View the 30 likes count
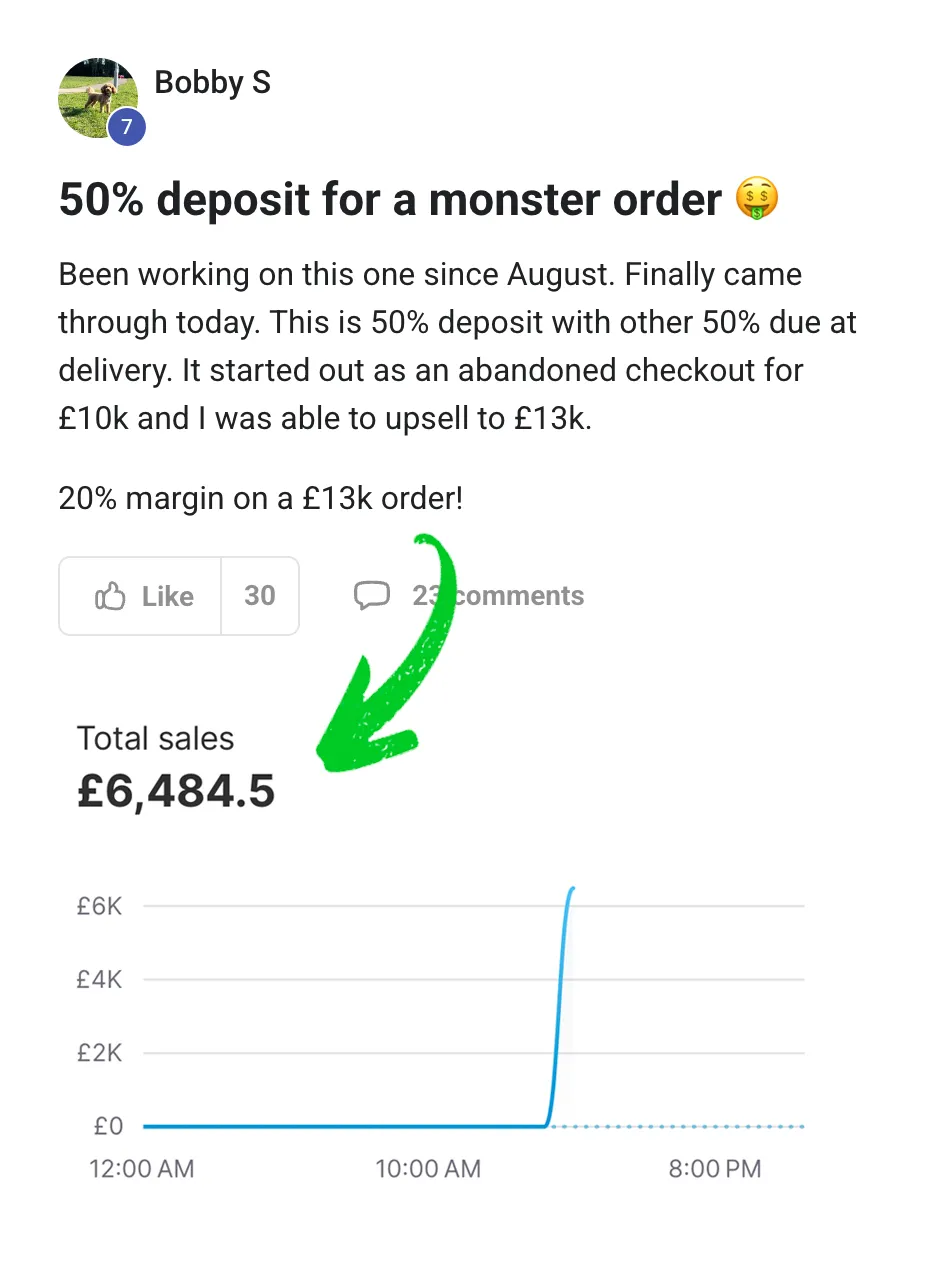The height and width of the screenshot is (1269, 928). (260, 596)
